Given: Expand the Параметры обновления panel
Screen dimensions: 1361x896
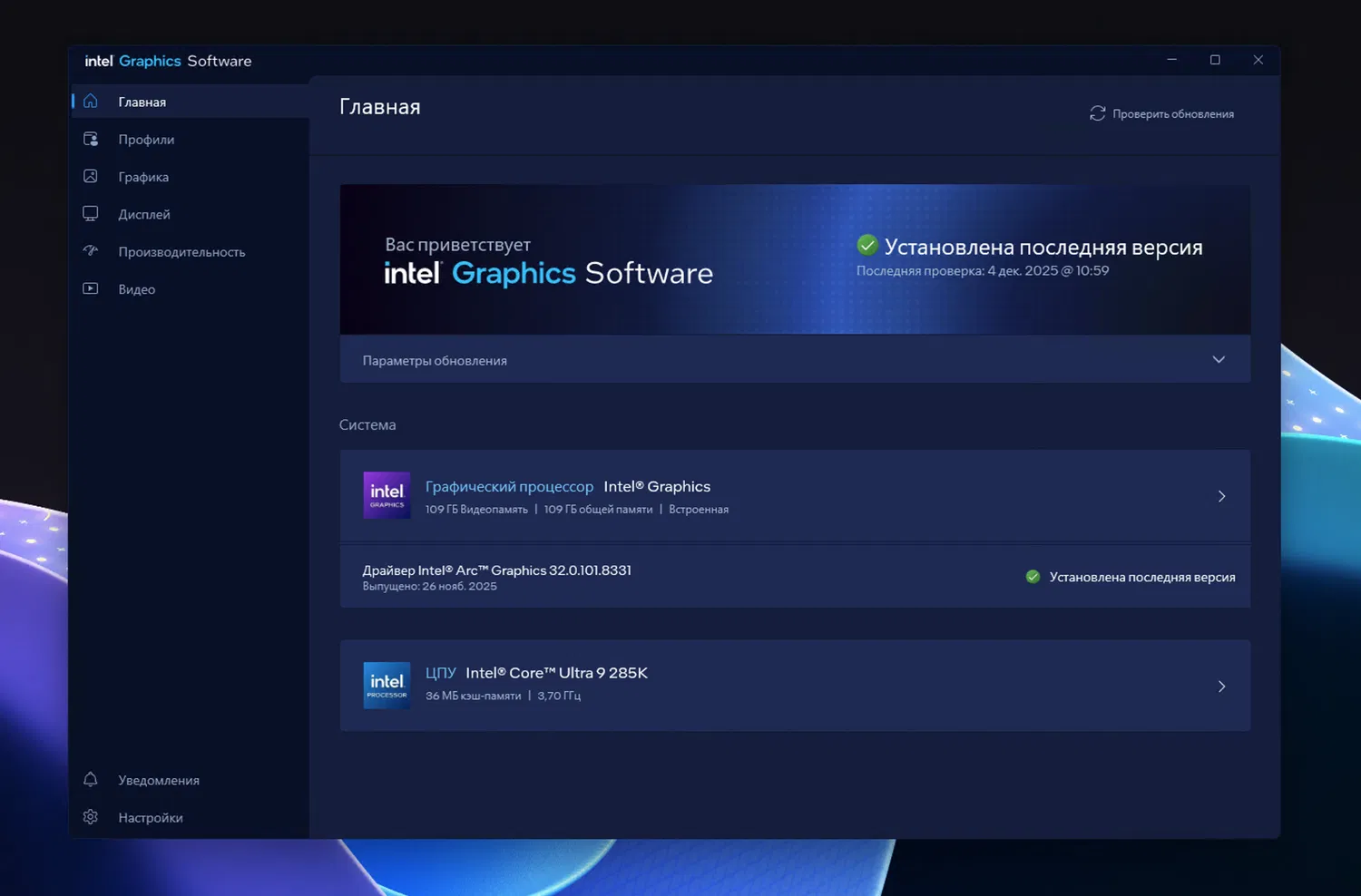Looking at the screenshot, I should [x=795, y=360].
